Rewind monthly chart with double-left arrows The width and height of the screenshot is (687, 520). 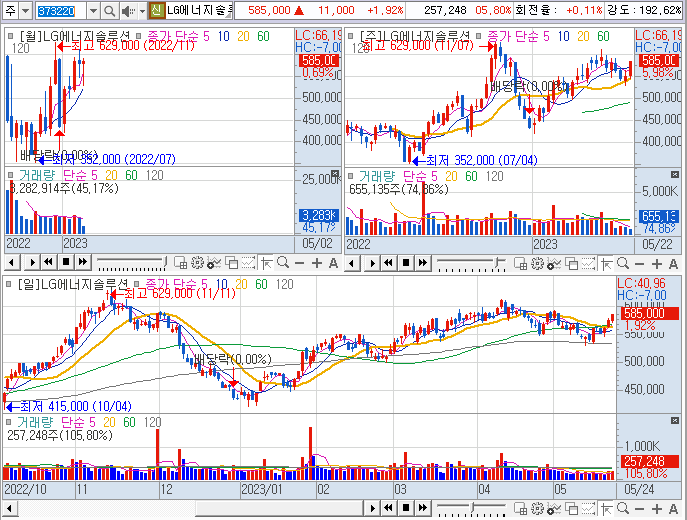click(x=48, y=263)
